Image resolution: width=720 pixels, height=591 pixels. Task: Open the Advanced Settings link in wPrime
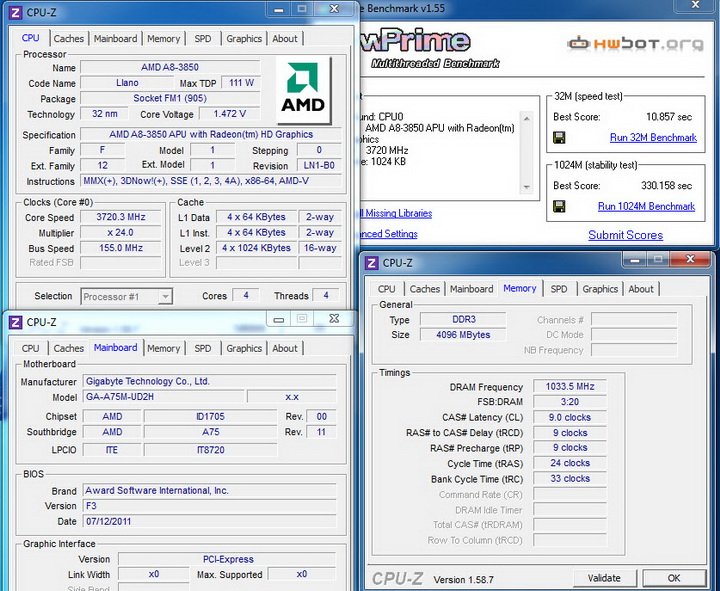tap(388, 234)
